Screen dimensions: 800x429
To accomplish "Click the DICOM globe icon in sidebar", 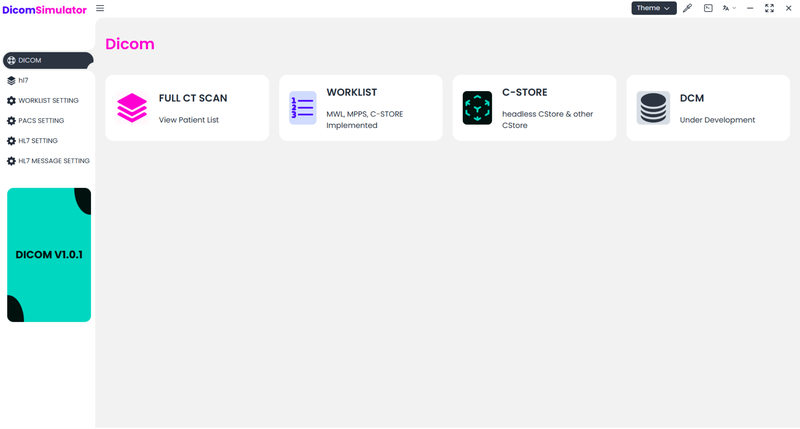I will (11, 60).
